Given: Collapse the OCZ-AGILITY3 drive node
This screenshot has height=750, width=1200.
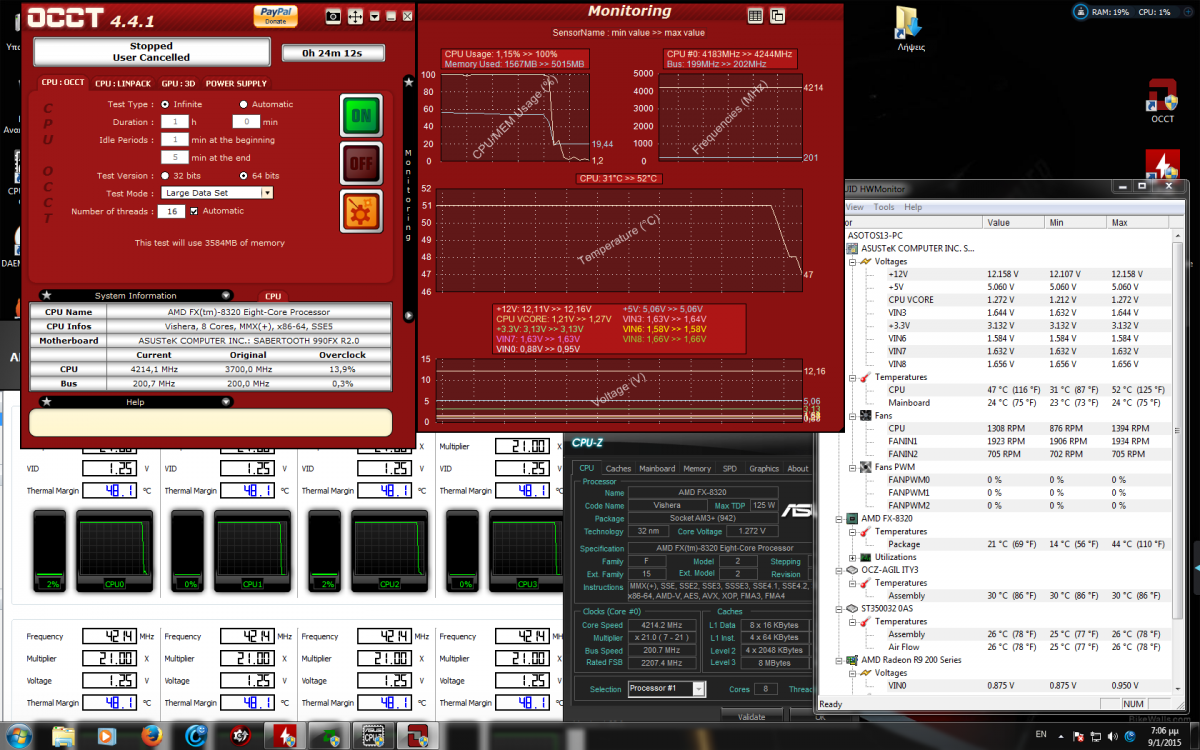Looking at the screenshot, I should coord(838,570).
